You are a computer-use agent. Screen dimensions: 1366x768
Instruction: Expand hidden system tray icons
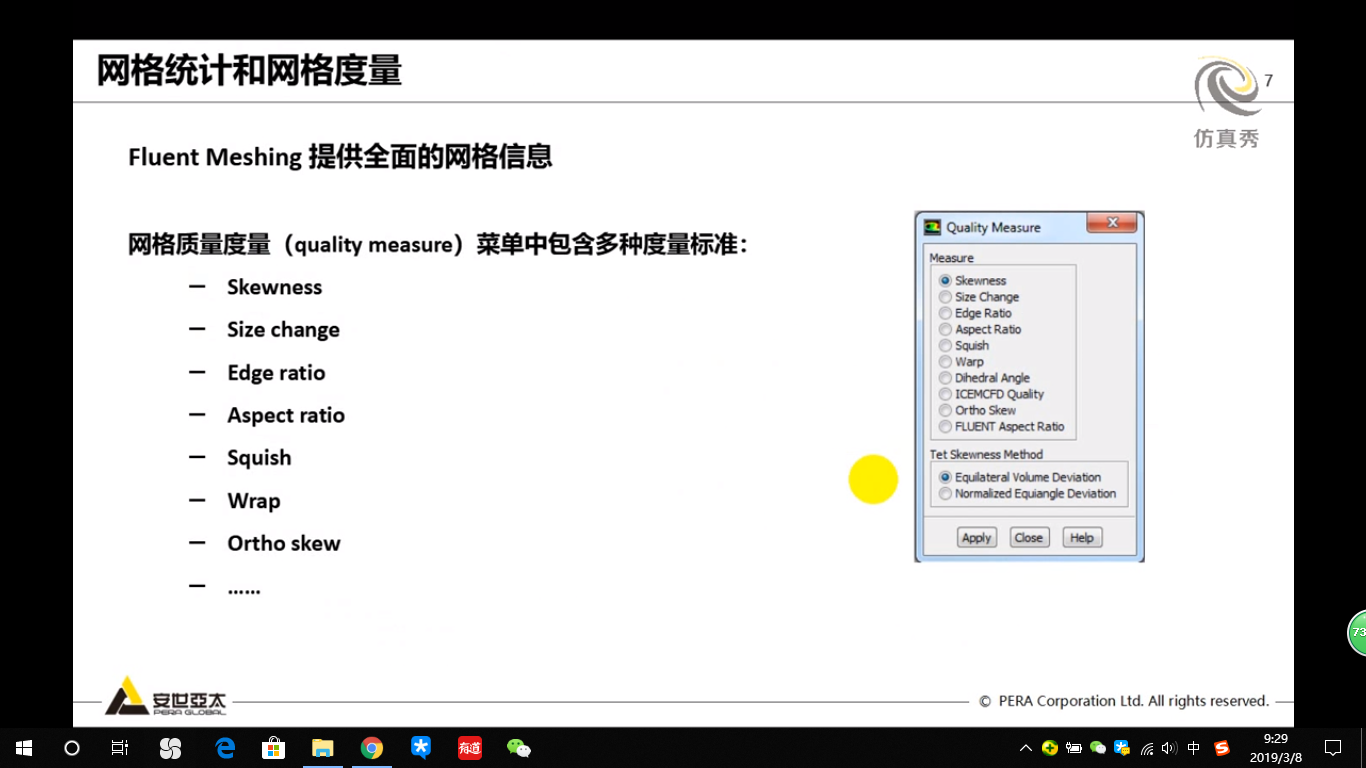coord(1025,747)
